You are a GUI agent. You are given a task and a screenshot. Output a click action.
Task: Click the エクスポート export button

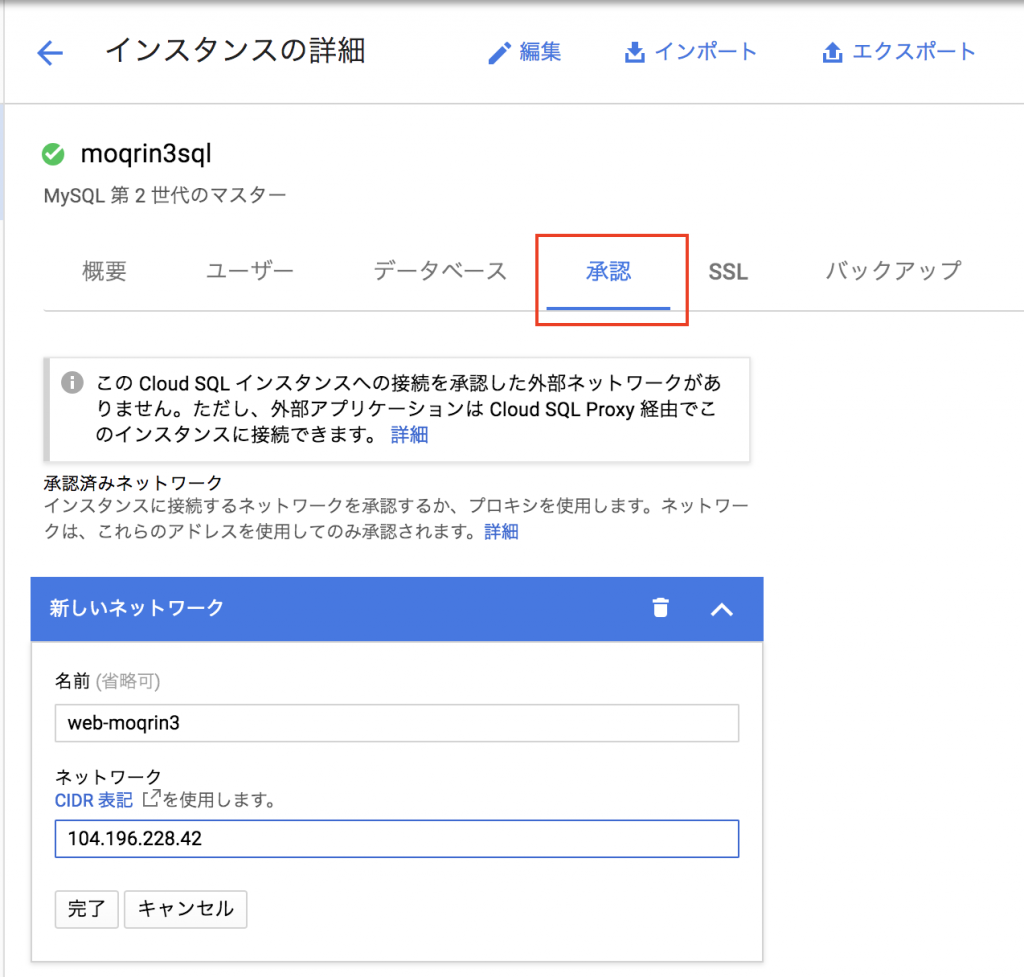pos(898,52)
